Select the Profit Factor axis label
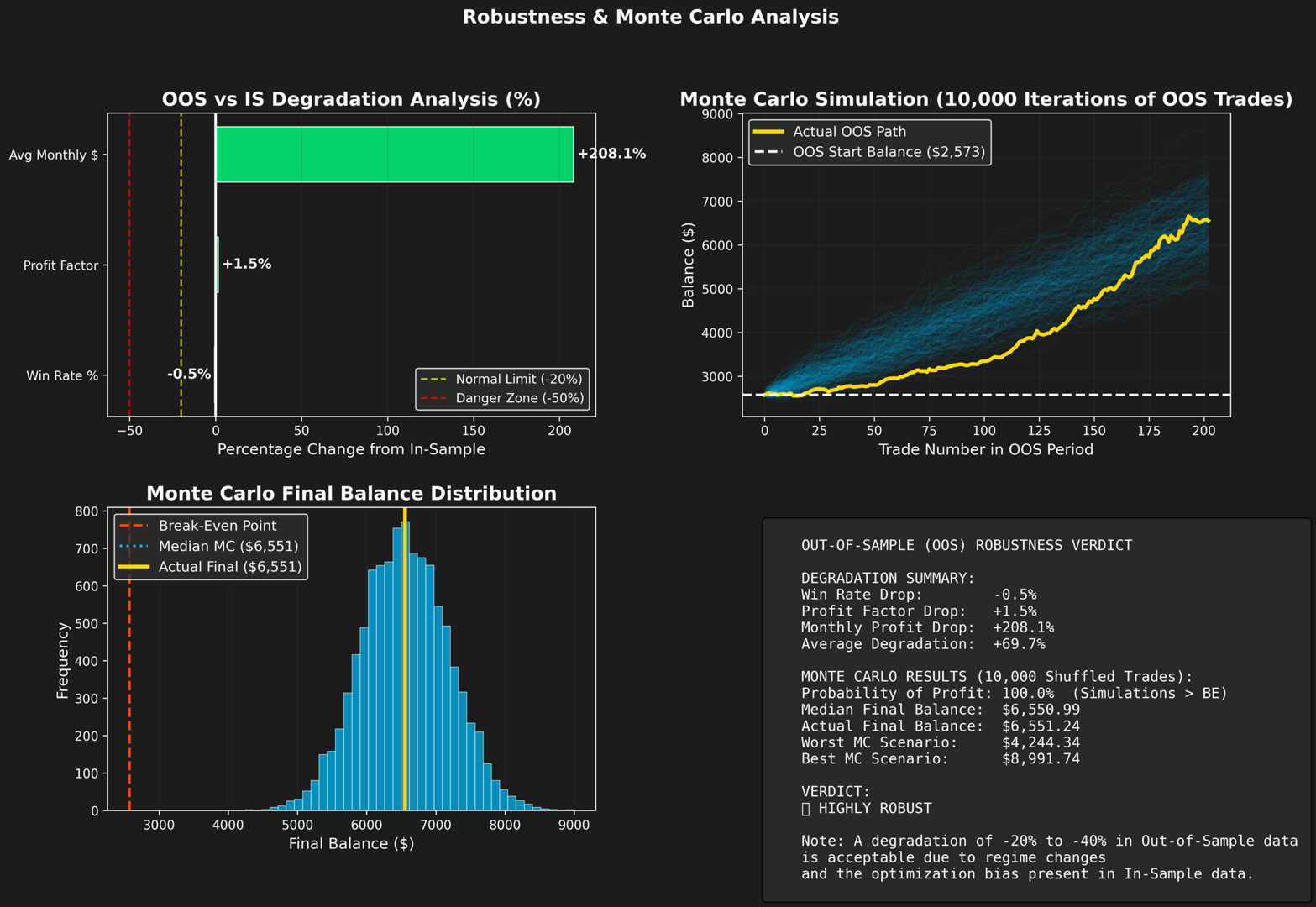The height and width of the screenshot is (907, 1316). 60,265
